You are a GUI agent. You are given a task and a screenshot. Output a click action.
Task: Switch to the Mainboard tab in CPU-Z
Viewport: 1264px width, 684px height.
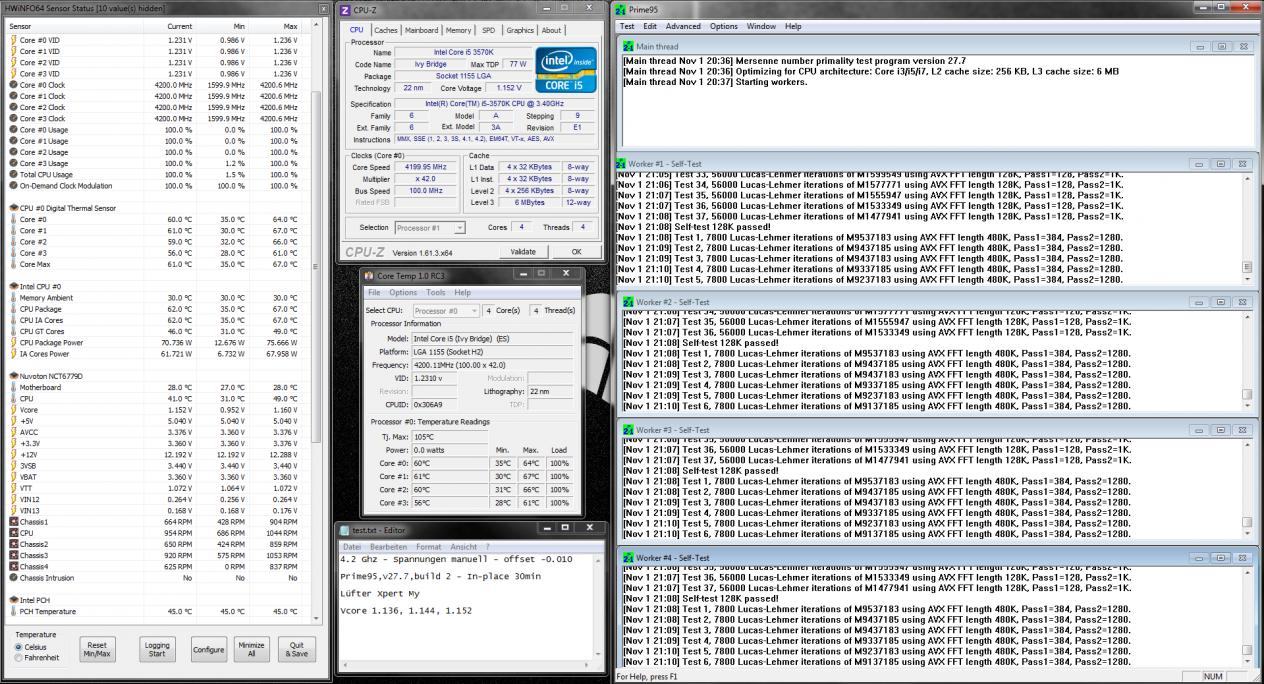pos(421,30)
